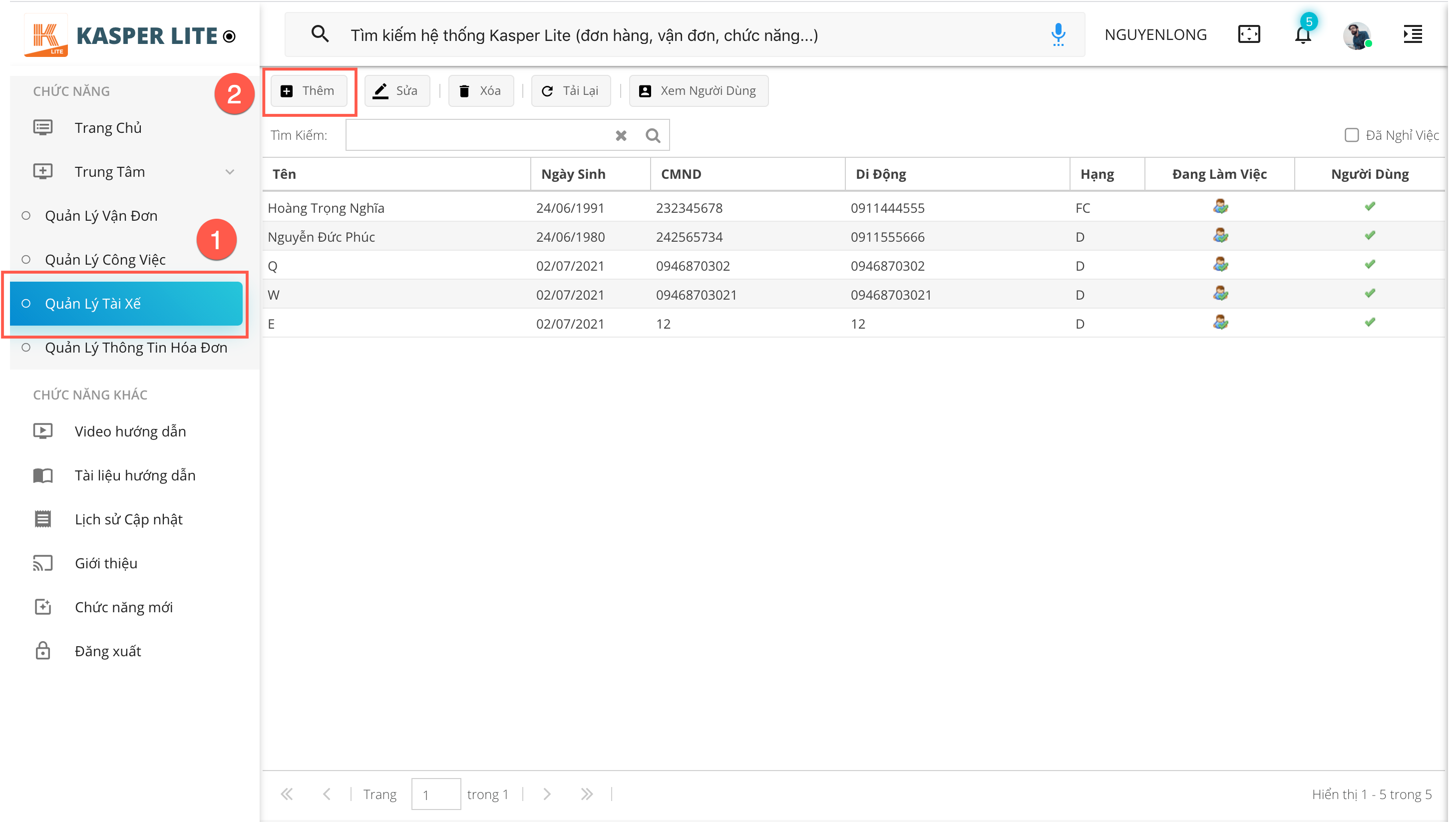1456x822 pixels.
Task: Toggle sidebar pin next to Kasper Lite
Action: point(229,37)
